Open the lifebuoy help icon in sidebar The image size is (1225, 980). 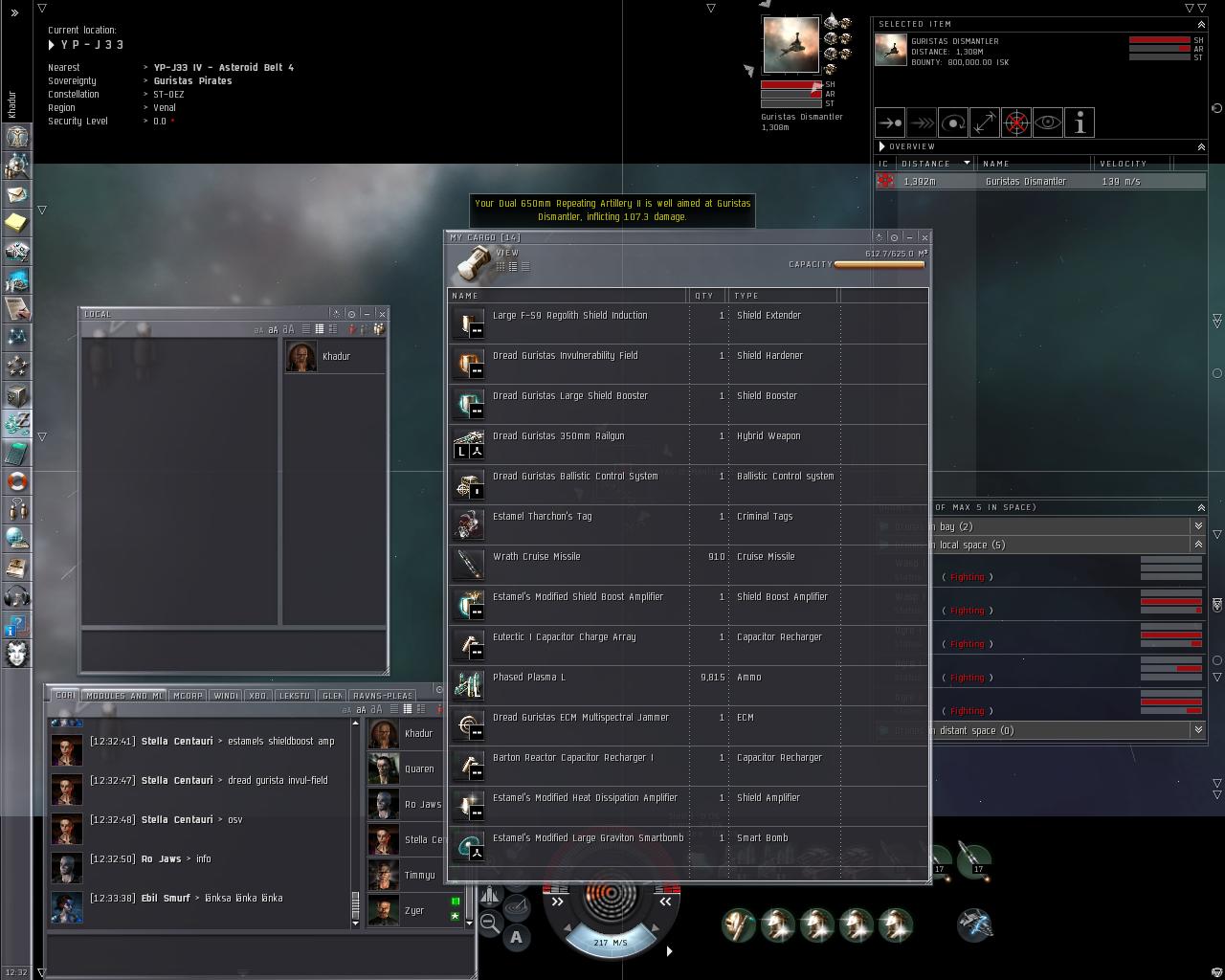pyautogui.click(x=17, y=480)
